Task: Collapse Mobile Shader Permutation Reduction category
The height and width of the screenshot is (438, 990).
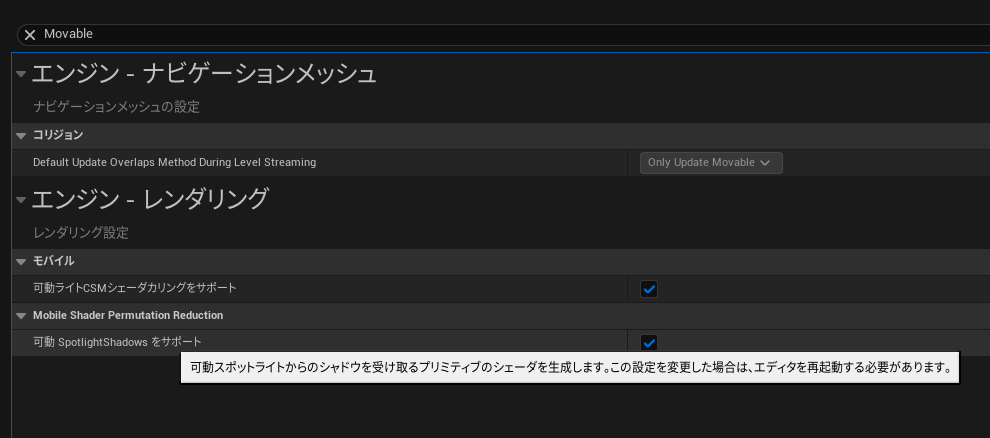Action: [21, 316]
